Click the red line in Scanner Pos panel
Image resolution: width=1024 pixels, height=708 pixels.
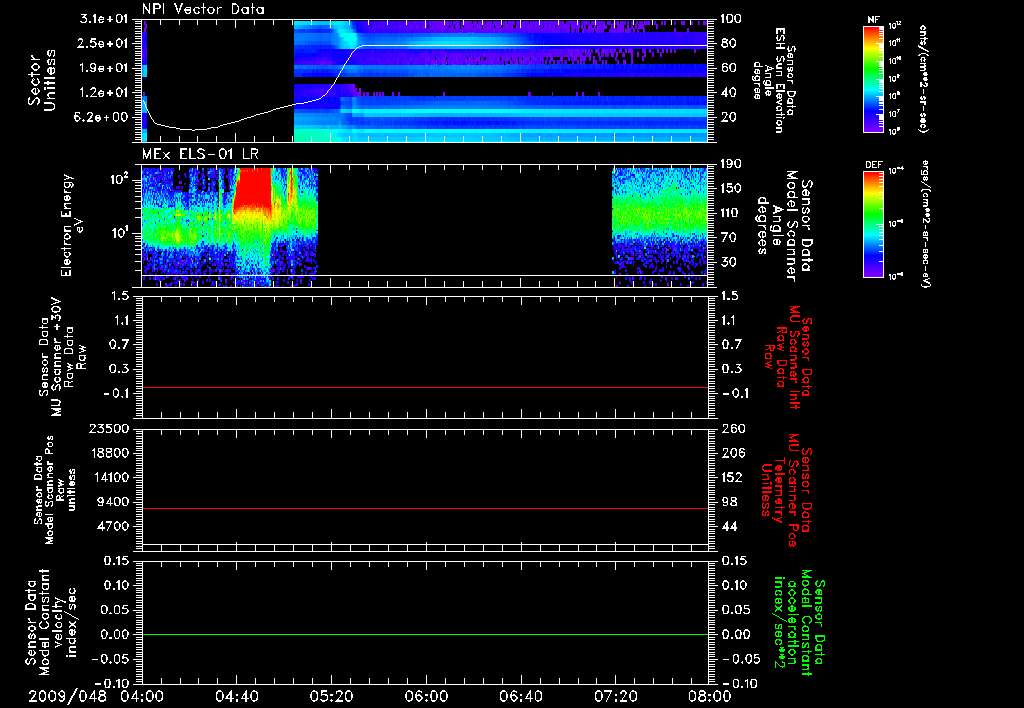pos(424,508)
